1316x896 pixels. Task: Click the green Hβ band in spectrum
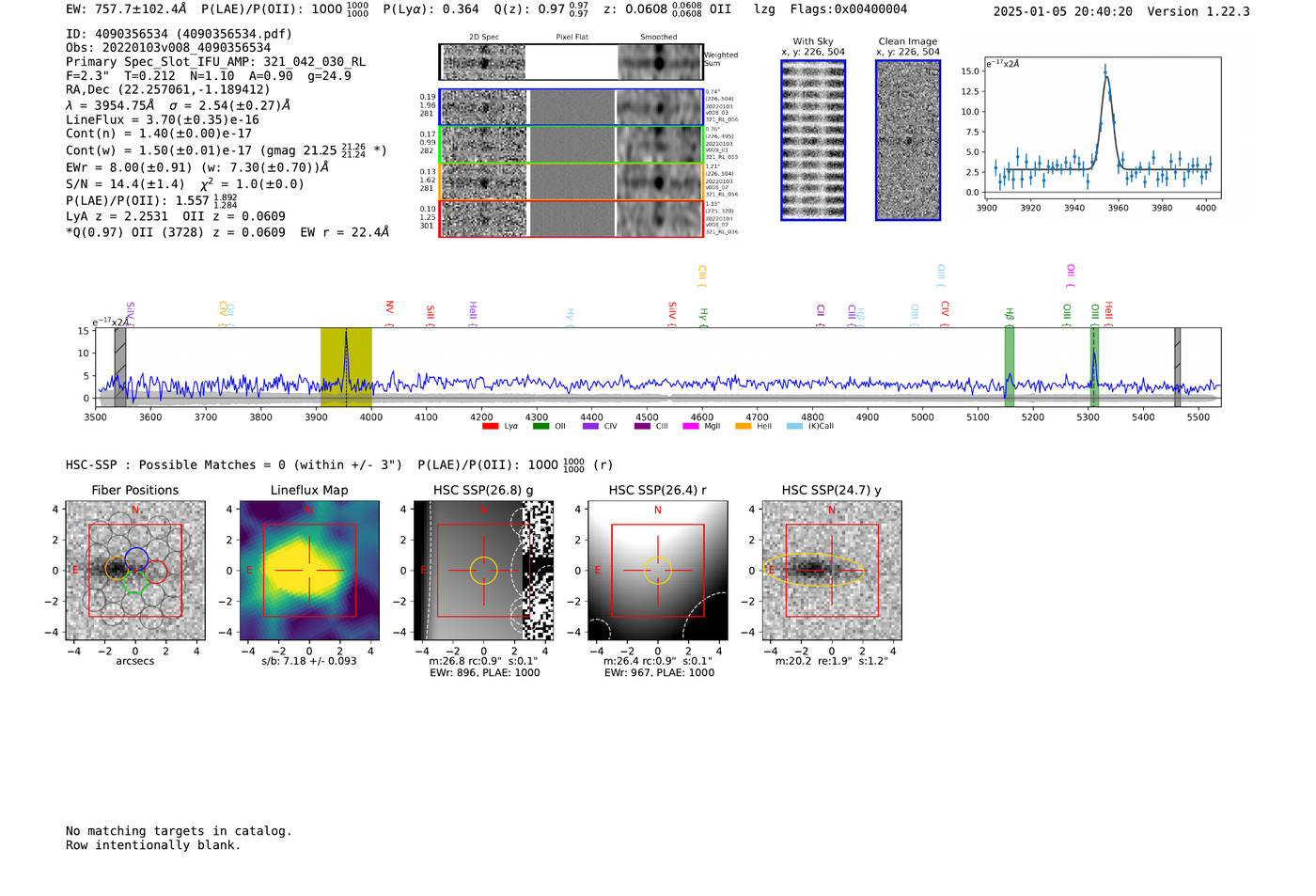point(1010,367)
